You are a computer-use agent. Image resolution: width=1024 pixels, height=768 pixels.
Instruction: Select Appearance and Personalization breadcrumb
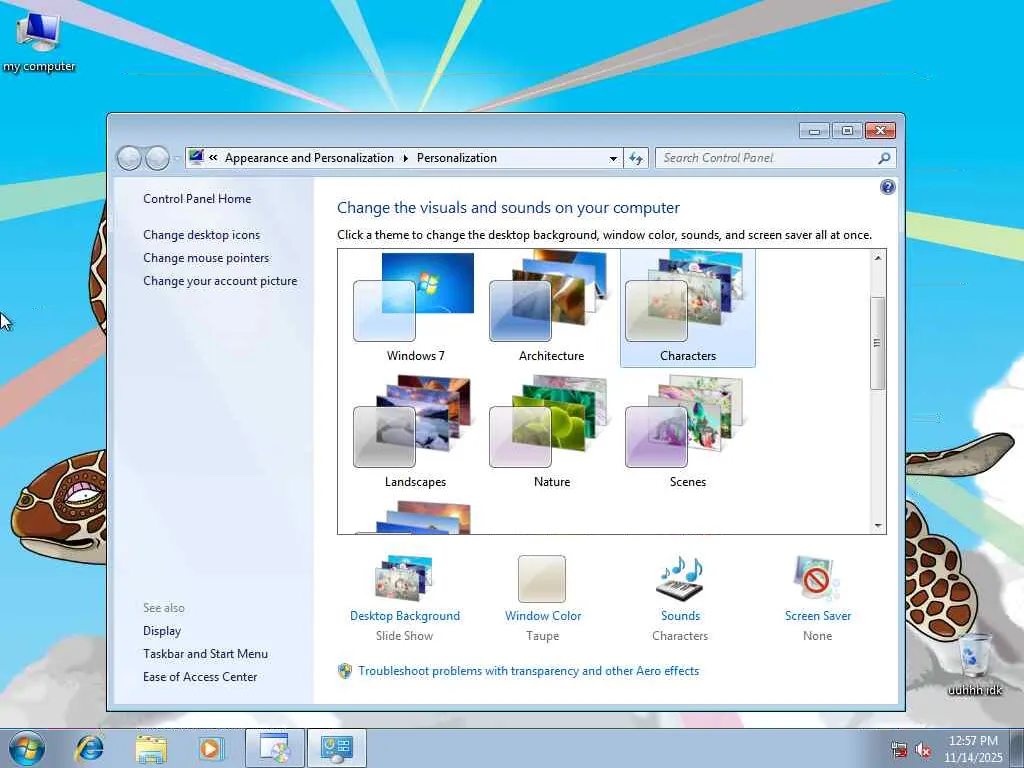[310, 158]
